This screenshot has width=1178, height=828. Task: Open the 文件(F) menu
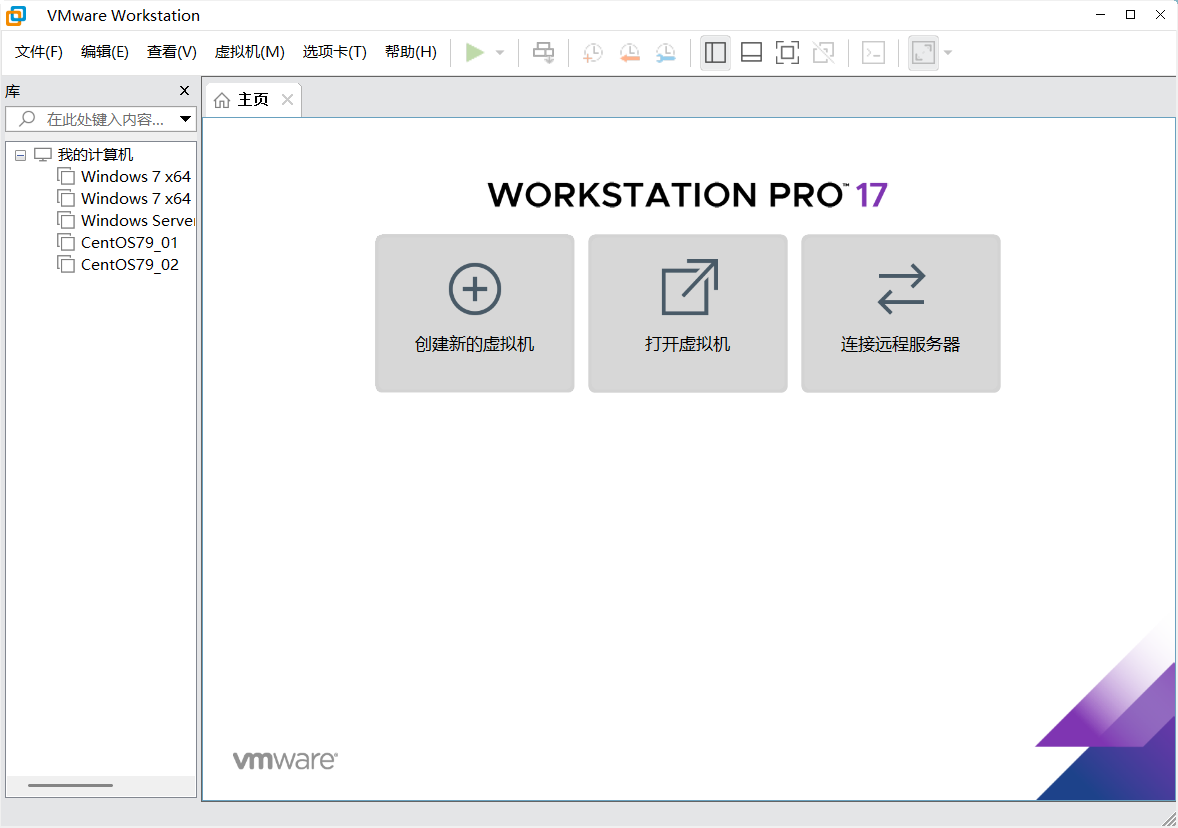pos(39,52)
